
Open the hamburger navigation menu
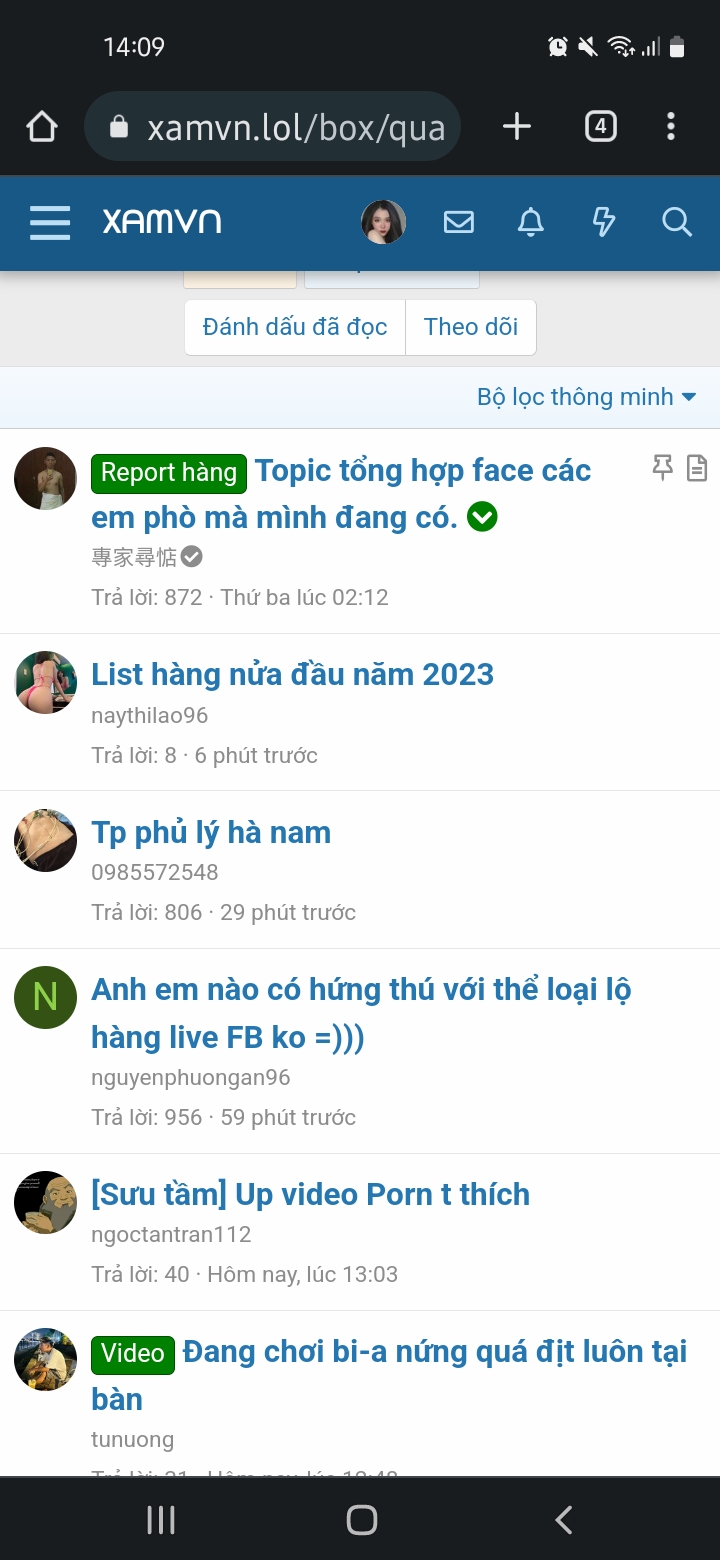(x=50, y=223)
